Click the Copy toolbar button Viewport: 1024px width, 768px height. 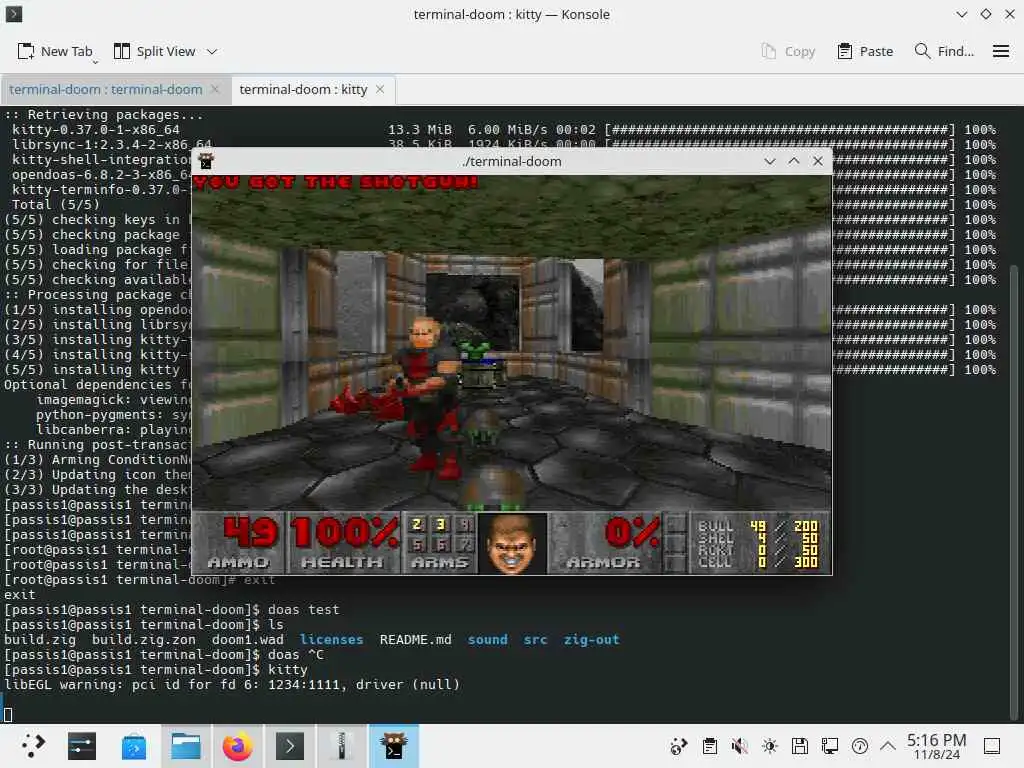(788, 51)
